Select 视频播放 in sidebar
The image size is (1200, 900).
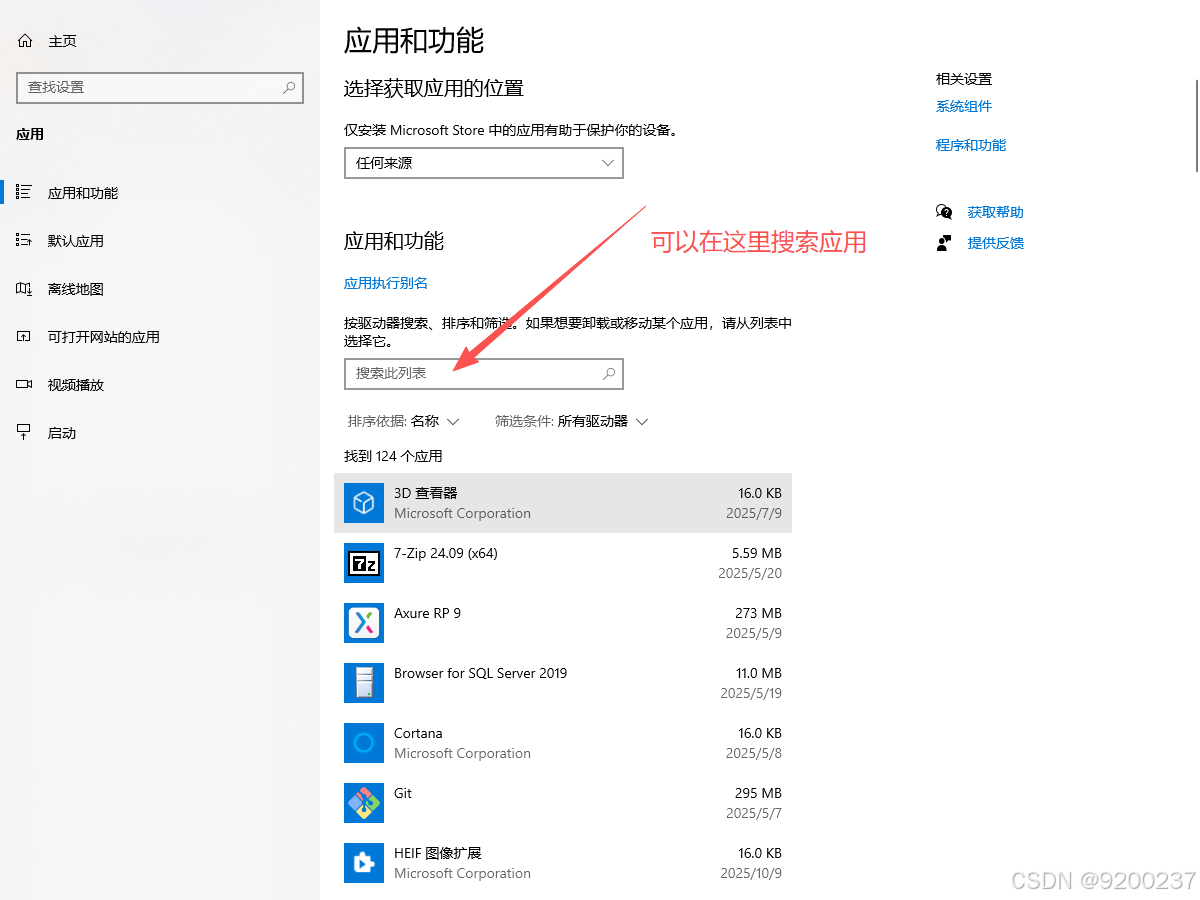click(x=76, y=385)
